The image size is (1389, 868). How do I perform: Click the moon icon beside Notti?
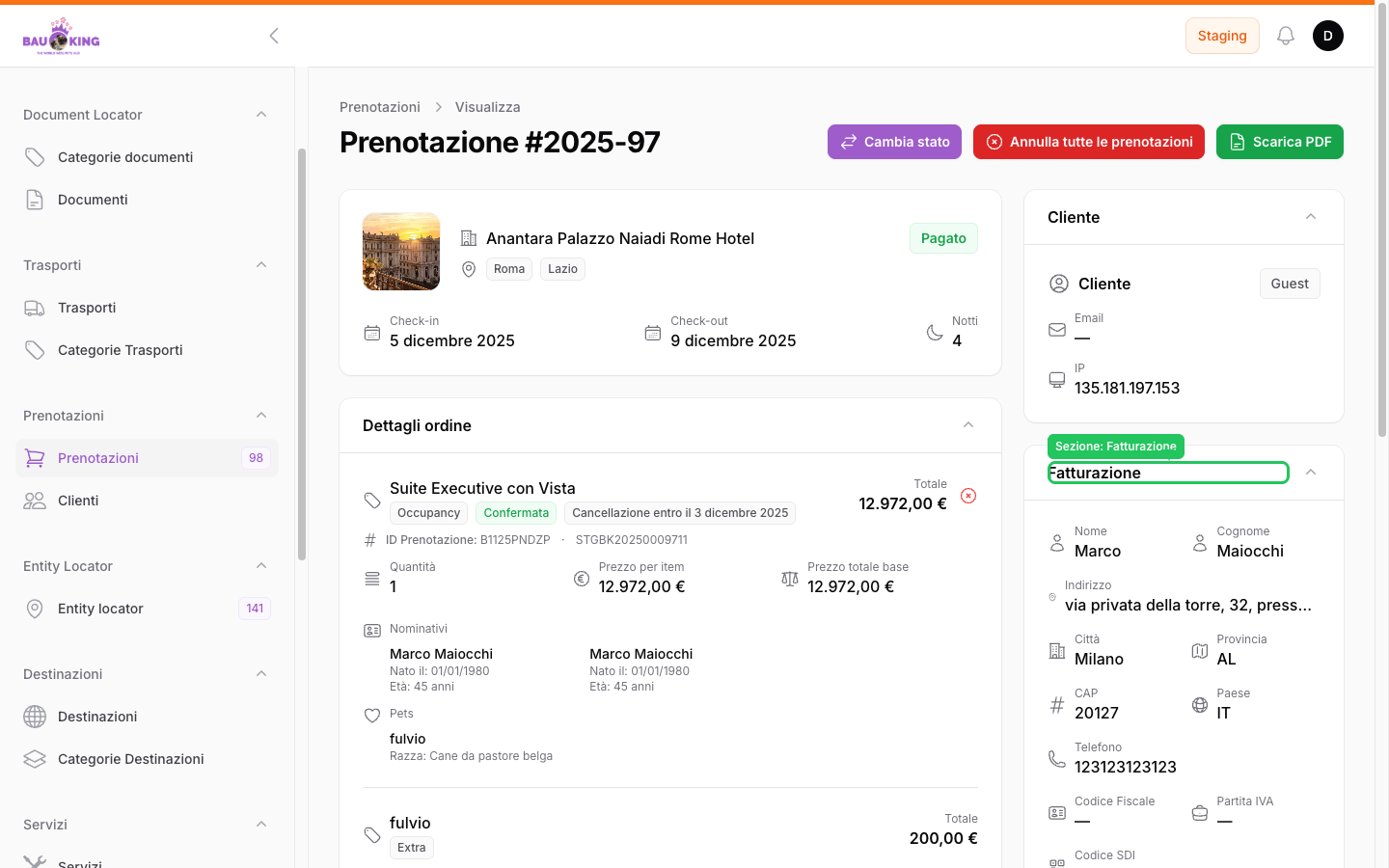[x=935, y=333]
